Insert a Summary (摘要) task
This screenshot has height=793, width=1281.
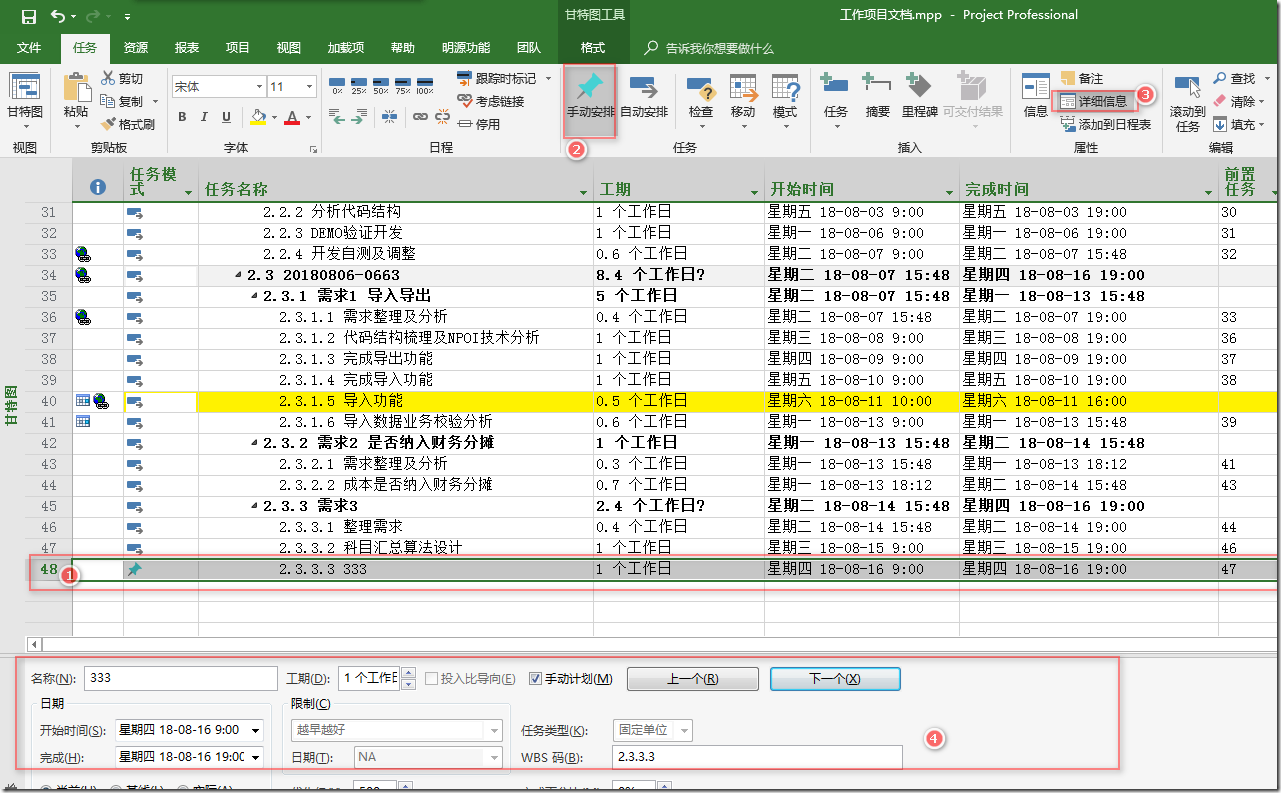tap(877, 97)
